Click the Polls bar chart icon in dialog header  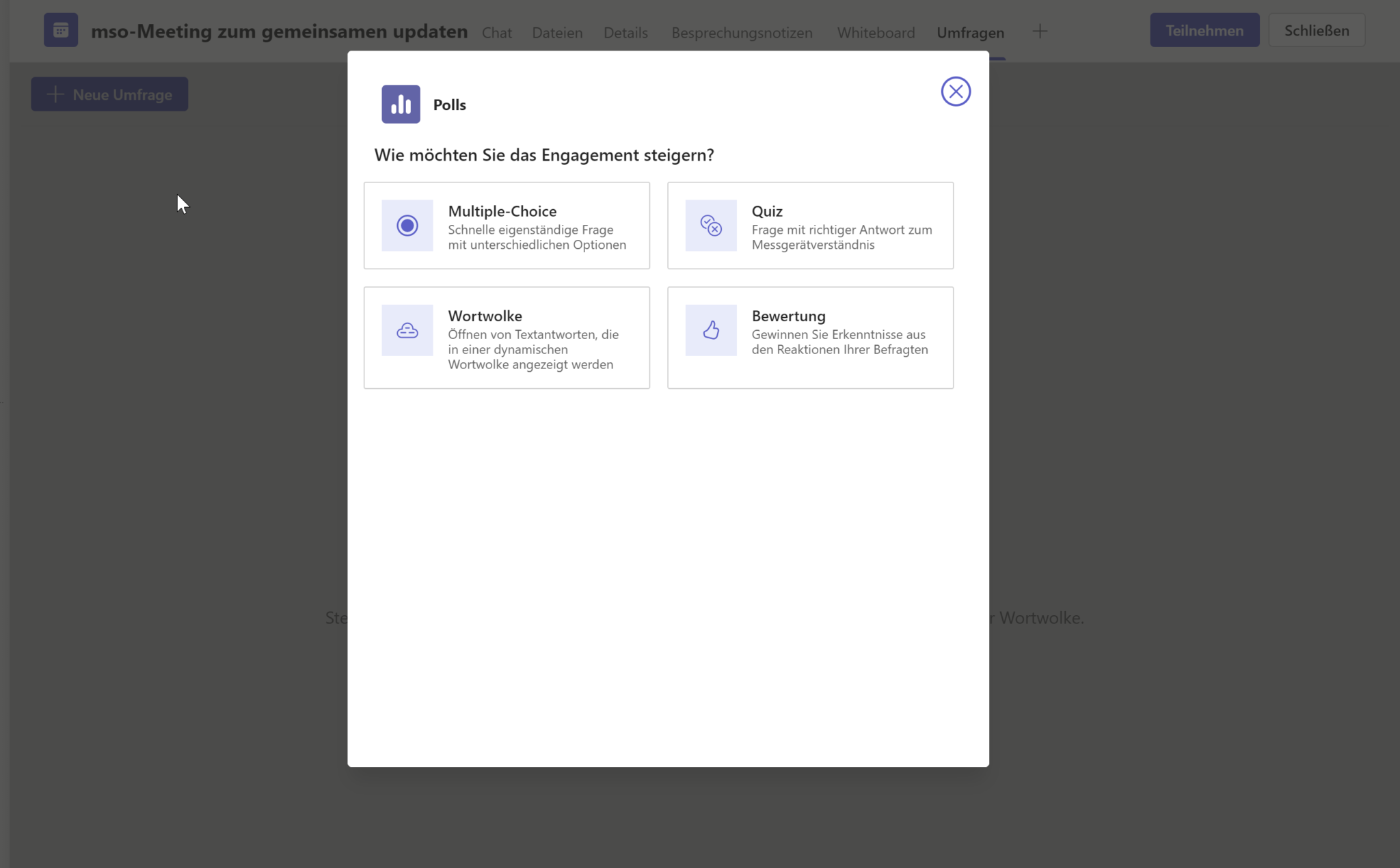click(401, 104)
